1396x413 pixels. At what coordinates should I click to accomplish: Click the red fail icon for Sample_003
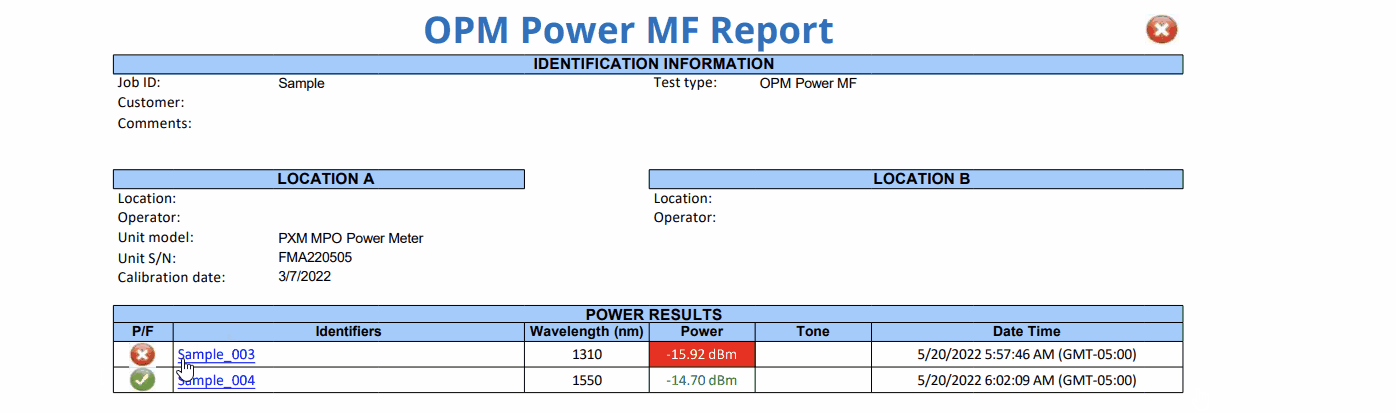(143, 355)
